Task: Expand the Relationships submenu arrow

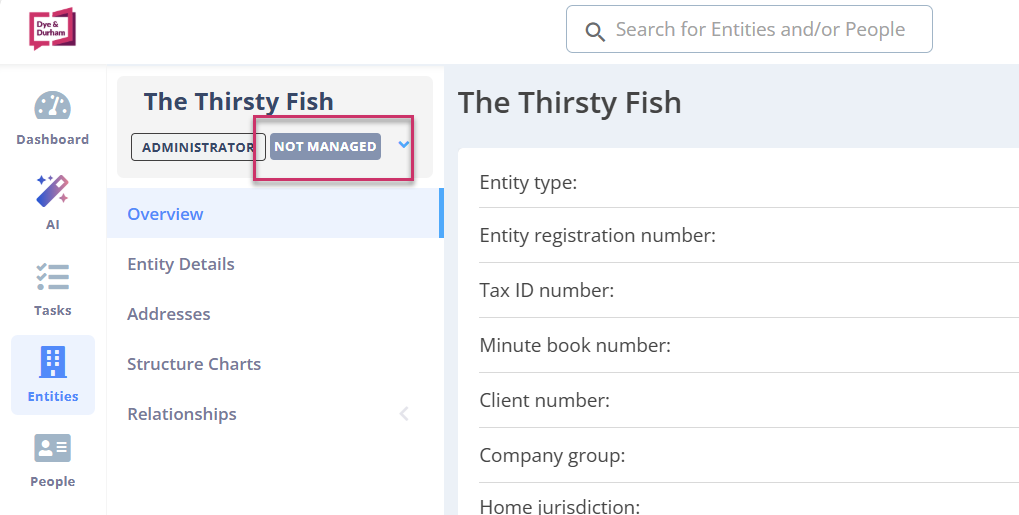Action: (x=404, y=414)
